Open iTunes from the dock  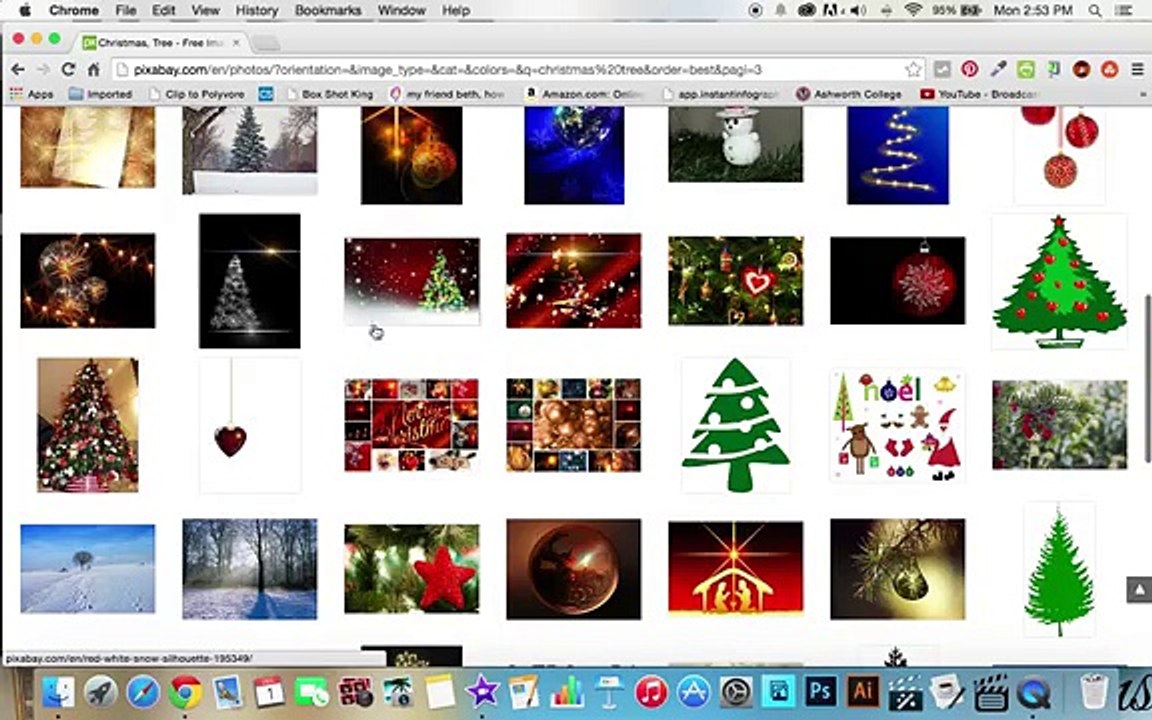click(x=650, y=692)
